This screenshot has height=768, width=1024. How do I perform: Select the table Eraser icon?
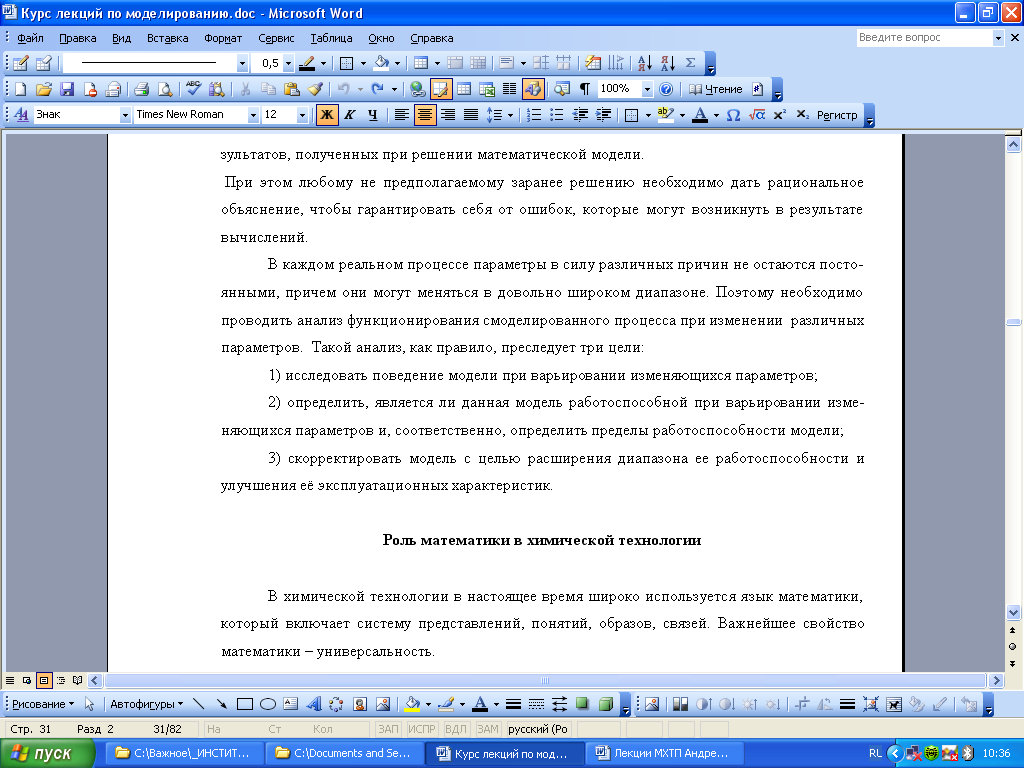tap(44, 63)
